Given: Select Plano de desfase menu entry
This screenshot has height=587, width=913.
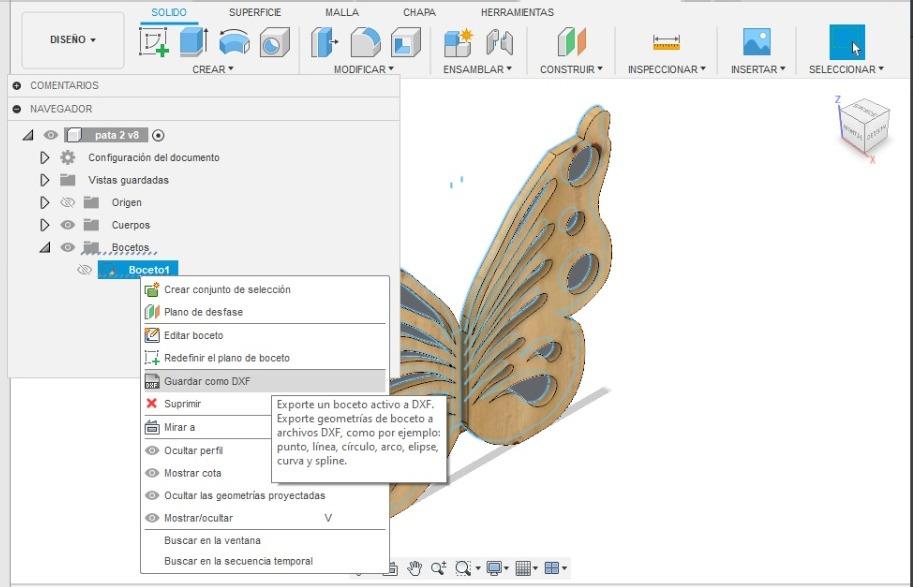Looking at the screenshot, I should click(264, 312).
